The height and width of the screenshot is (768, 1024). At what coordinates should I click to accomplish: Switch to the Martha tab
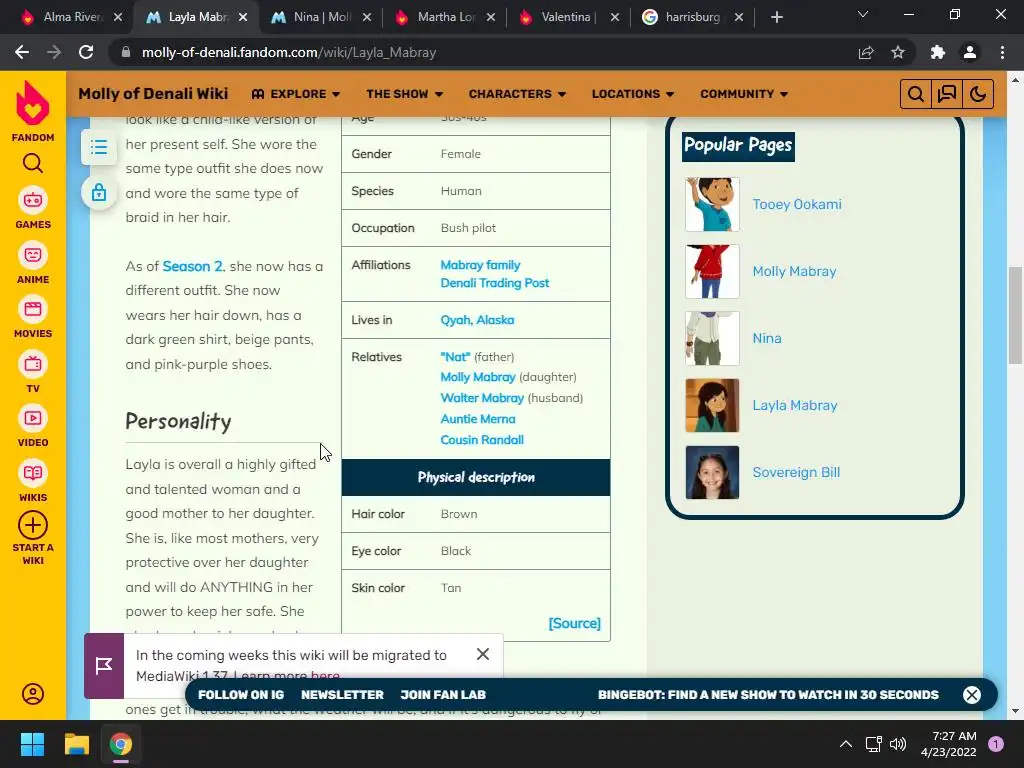click(445, 17)
